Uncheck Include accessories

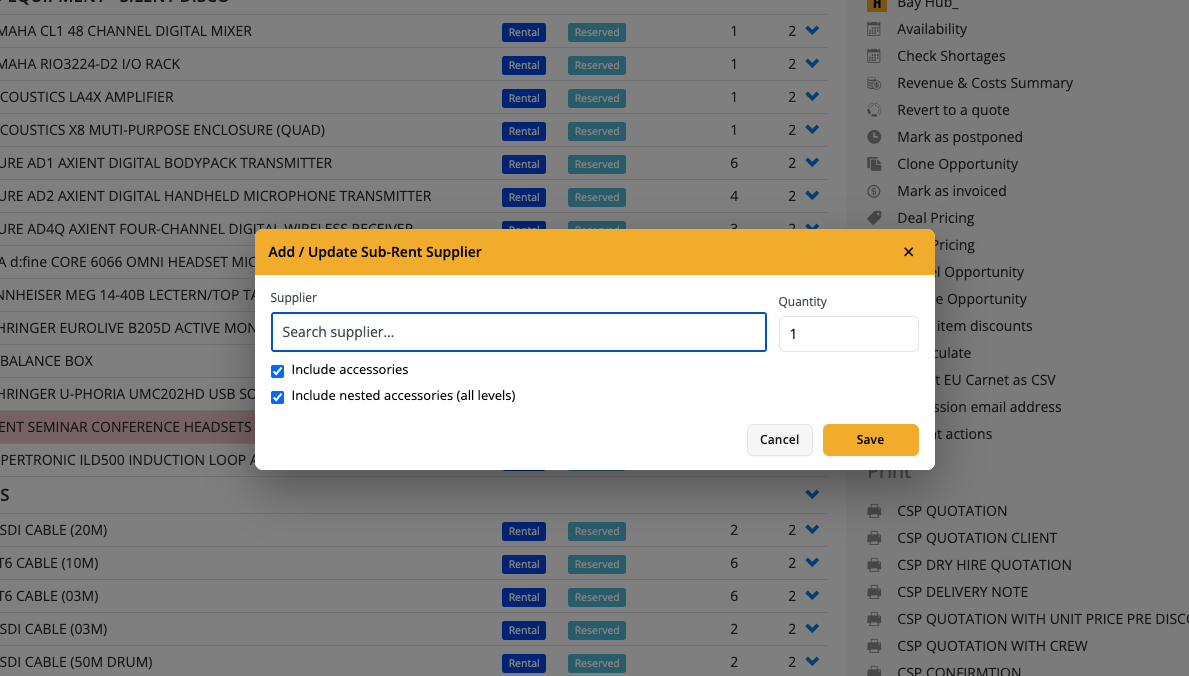point(278,371)
